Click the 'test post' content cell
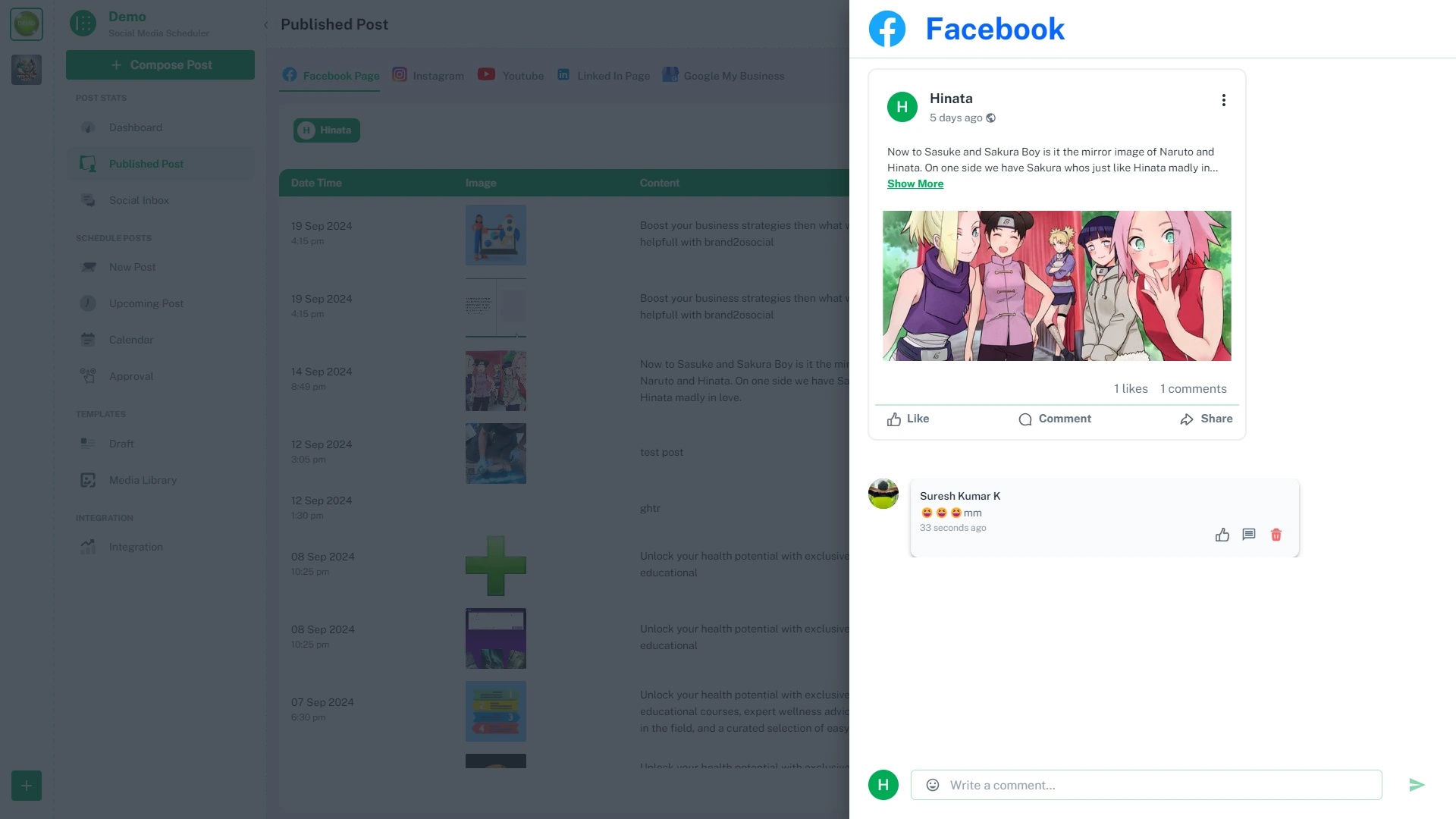The width and height of the screenshot is (1456, 819). click(661, 453)
